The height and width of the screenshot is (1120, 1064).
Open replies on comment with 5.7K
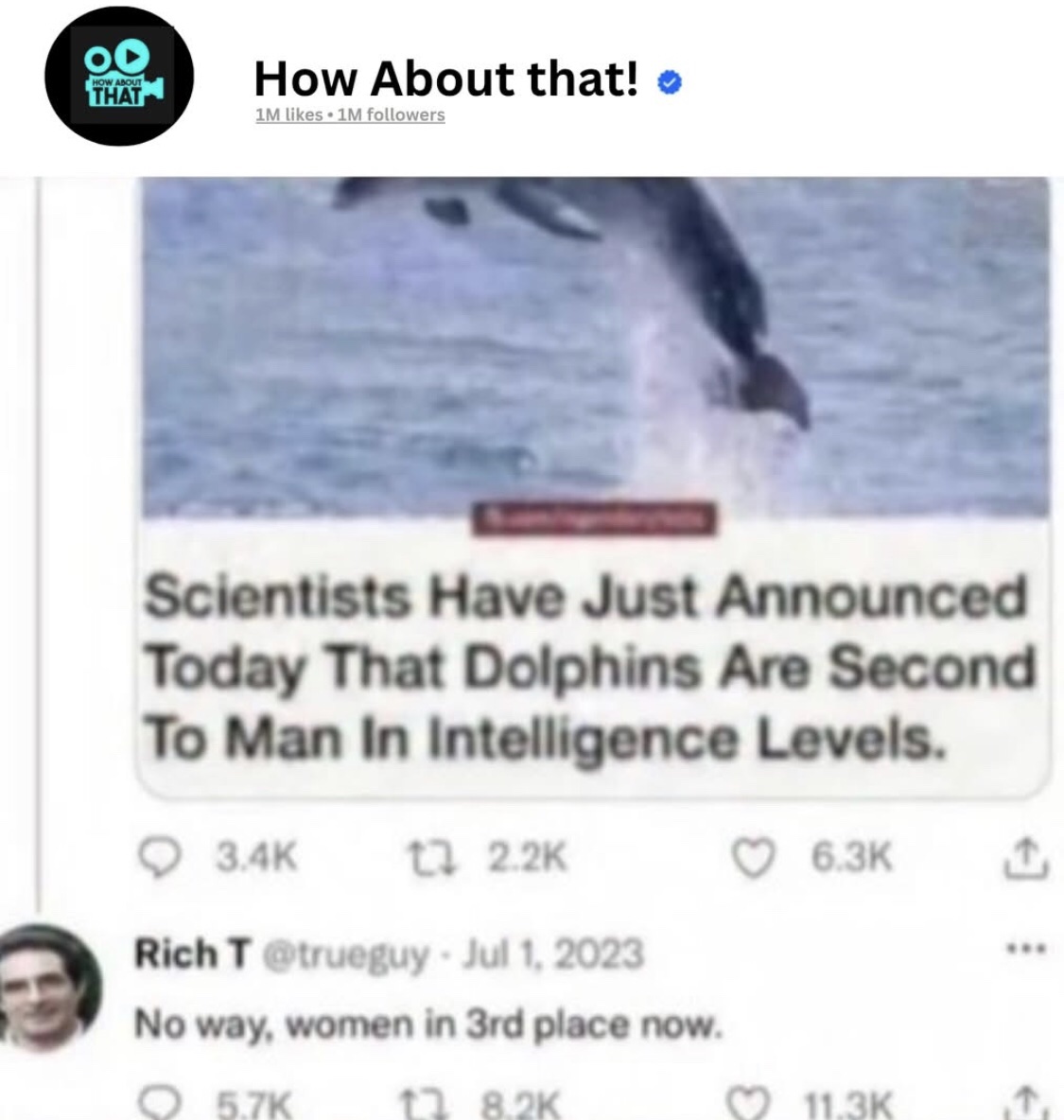pyautogui.click(x=160, y=1103)
